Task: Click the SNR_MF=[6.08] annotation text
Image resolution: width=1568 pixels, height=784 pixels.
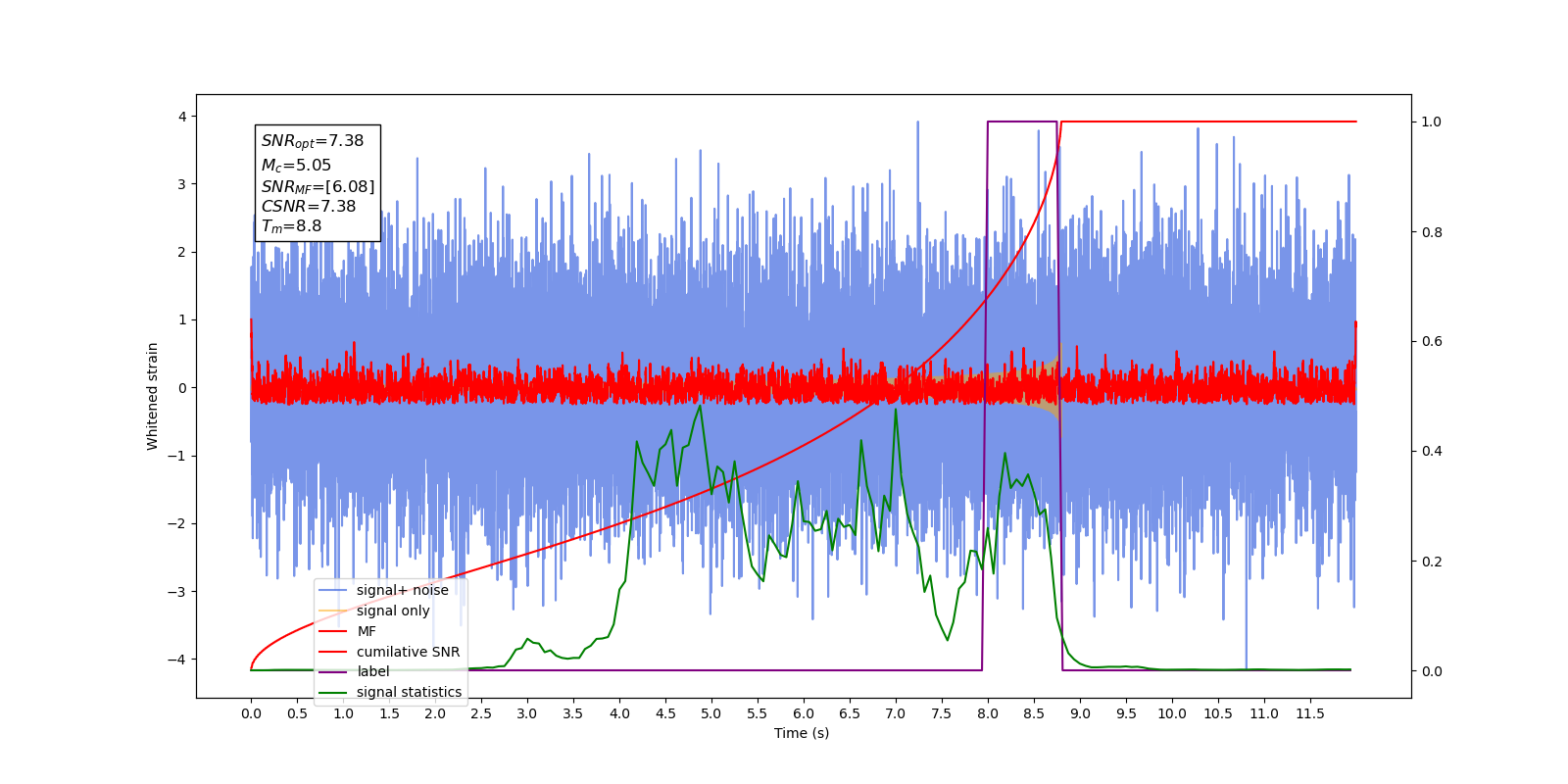Action: pyautogui.click(x=318, y=186)
